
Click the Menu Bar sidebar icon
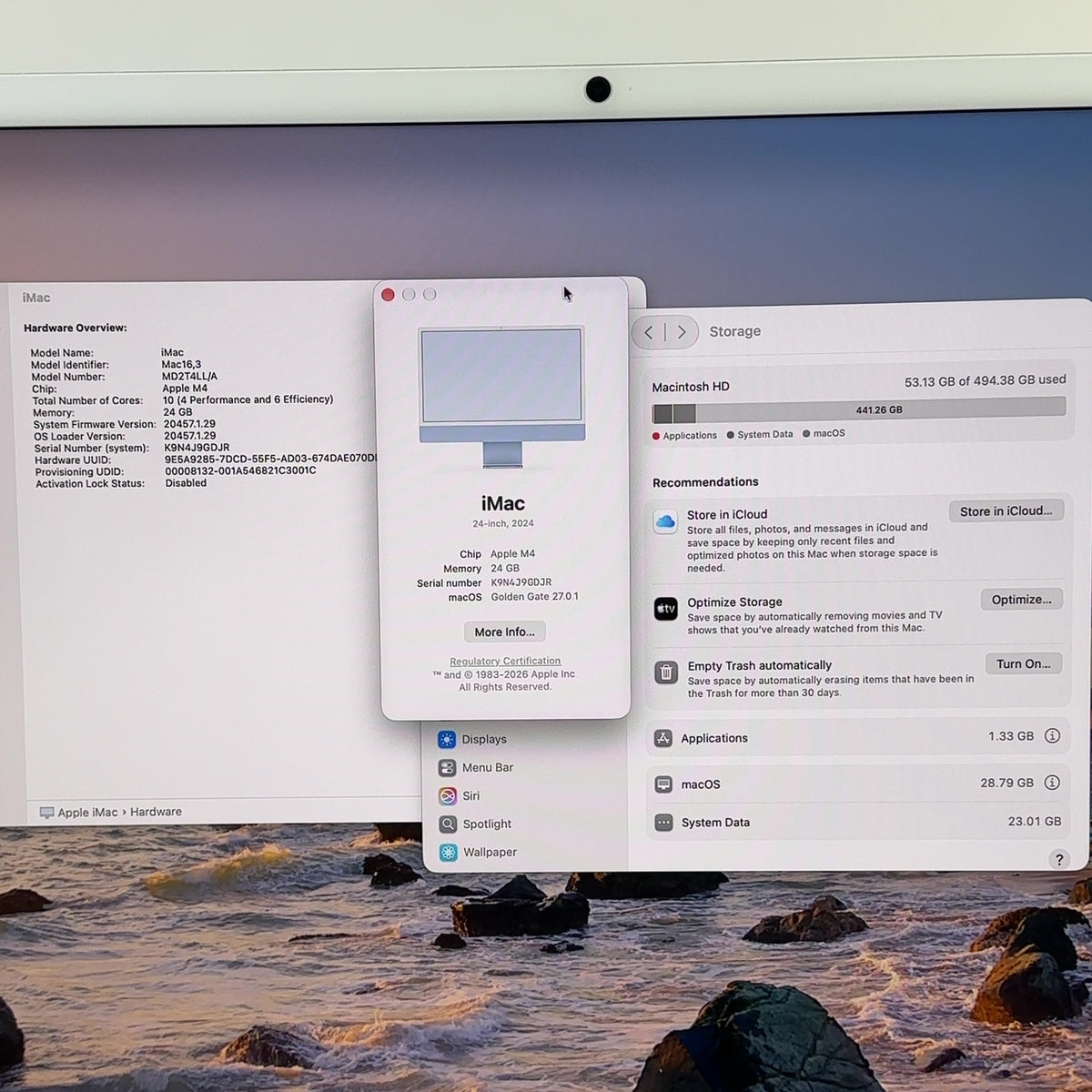click(x=447, y=767)
